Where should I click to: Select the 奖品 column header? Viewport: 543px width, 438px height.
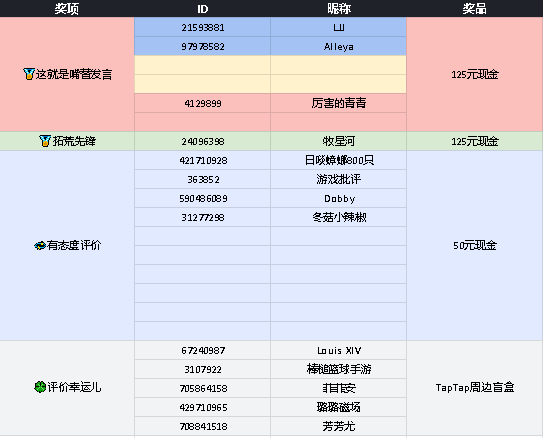[475, 9]
